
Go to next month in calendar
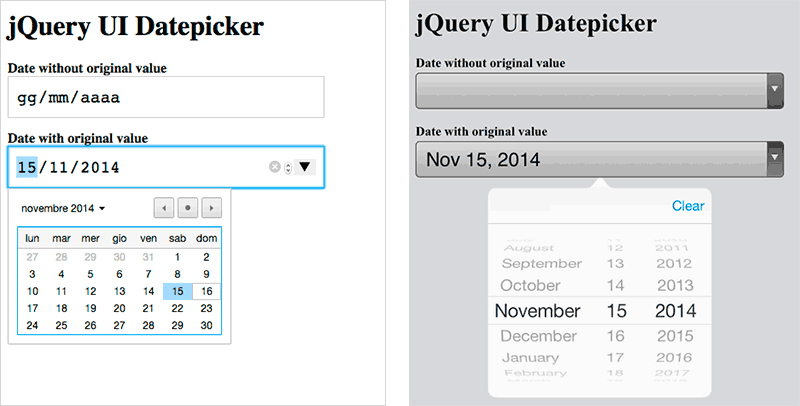pos(212,208)
